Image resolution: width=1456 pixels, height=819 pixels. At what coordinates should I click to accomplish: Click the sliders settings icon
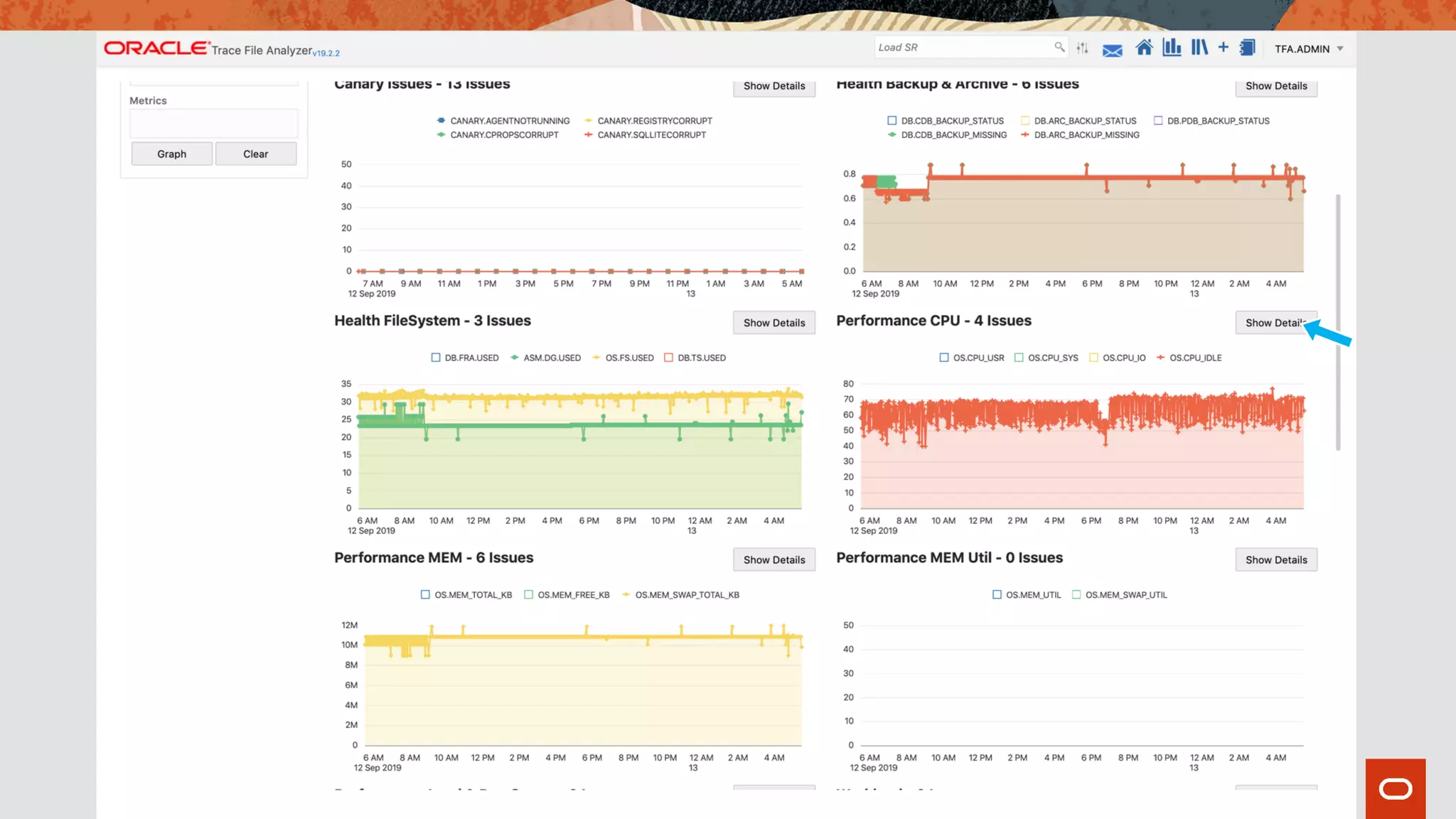(1082, 48)
